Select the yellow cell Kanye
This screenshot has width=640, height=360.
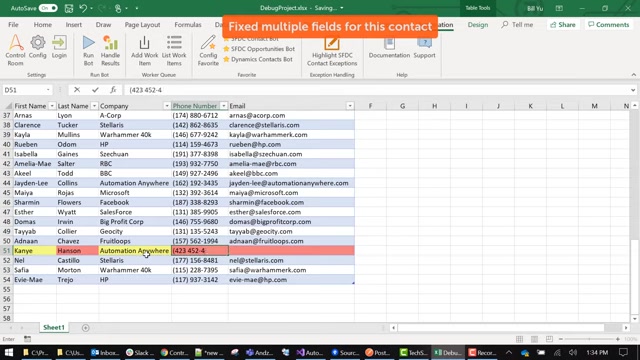35,251
